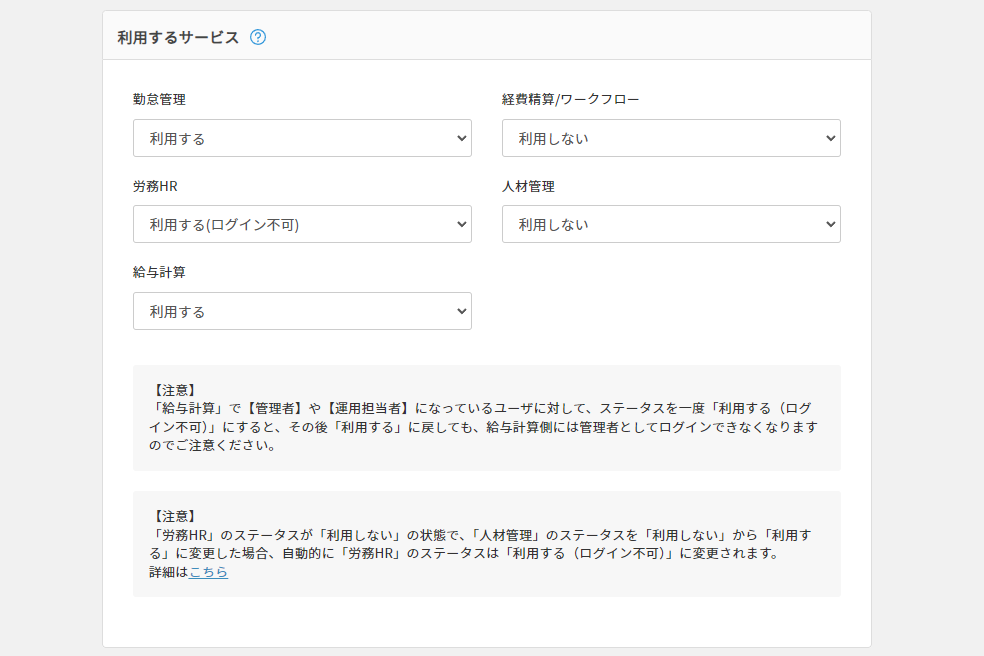Image resolution: width=984 pixels, height=656 pixels.
Task: Open the 経費精算/ワークフロー dropdown
Action: [670, 138]
